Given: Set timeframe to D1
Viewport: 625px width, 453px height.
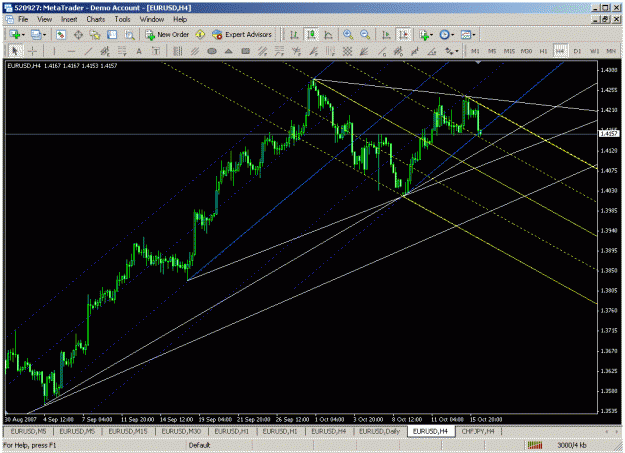Looking at the screenshot, I should point(577,51).
